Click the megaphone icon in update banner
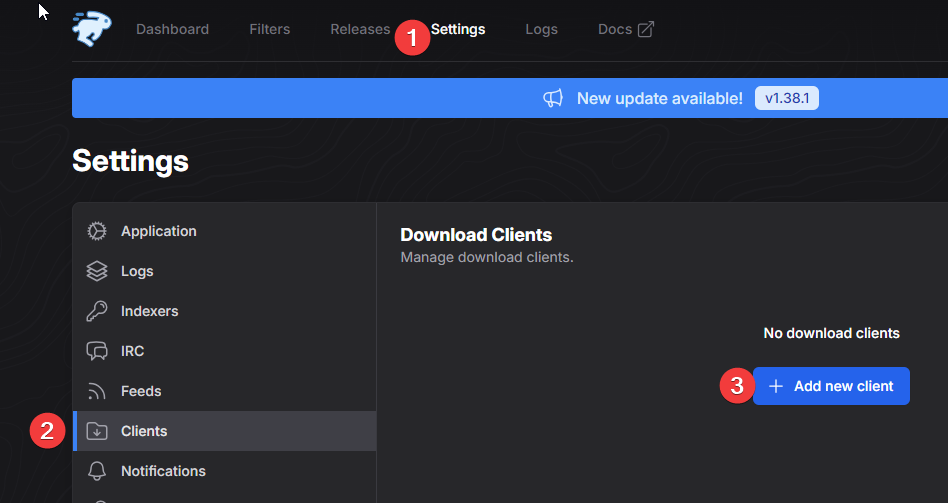The height and width of the screenshot is (503, 948). pos(553,98)
